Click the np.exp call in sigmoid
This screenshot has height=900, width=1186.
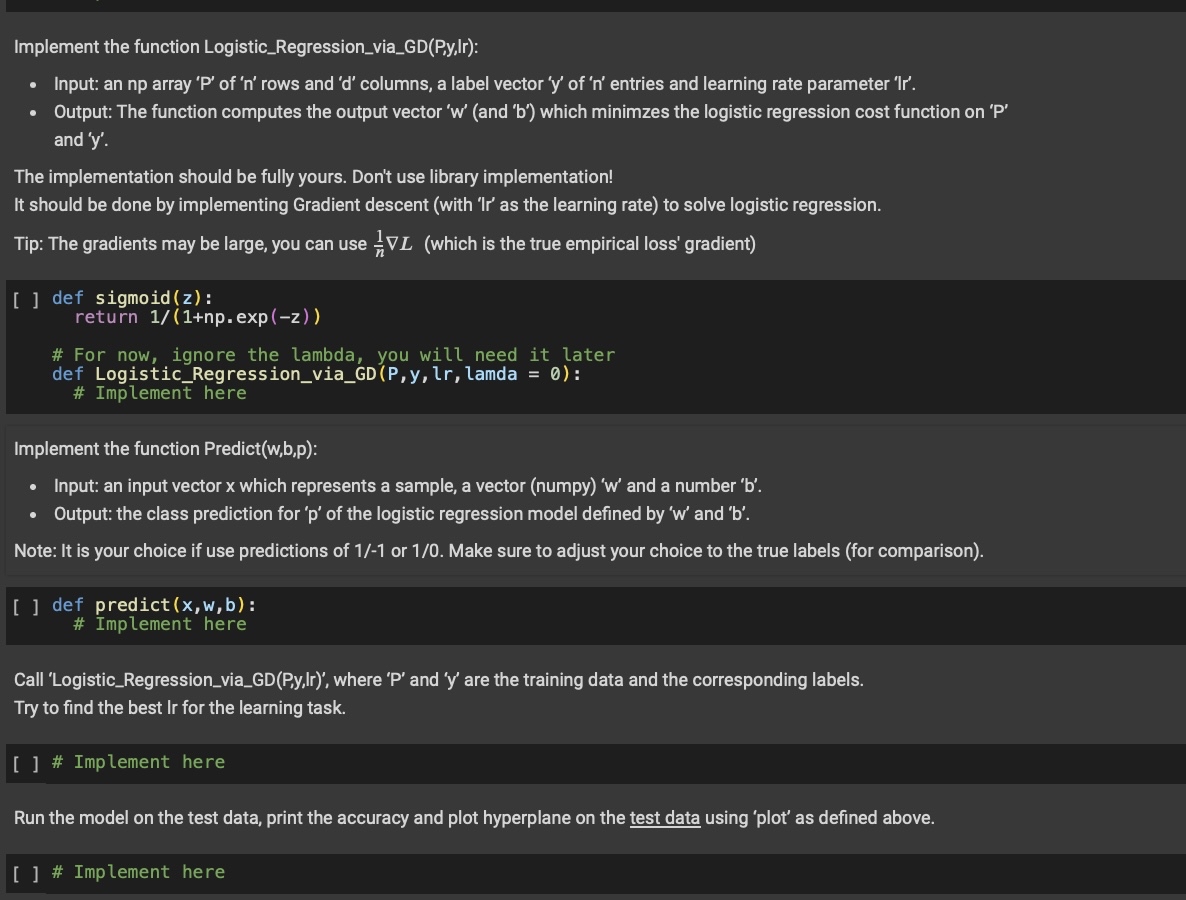pos(230,316)
